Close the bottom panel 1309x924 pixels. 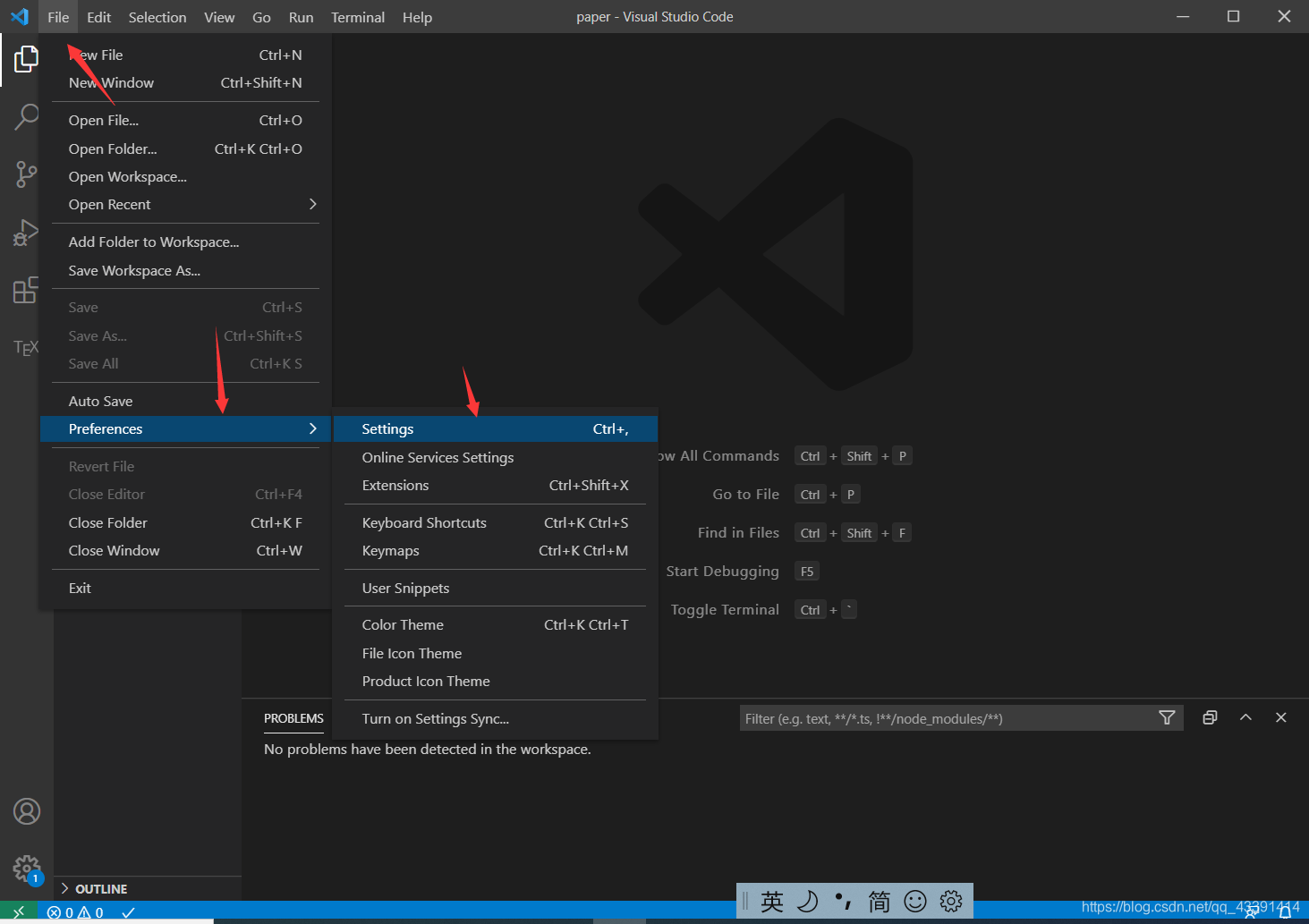coord(1281,717)
